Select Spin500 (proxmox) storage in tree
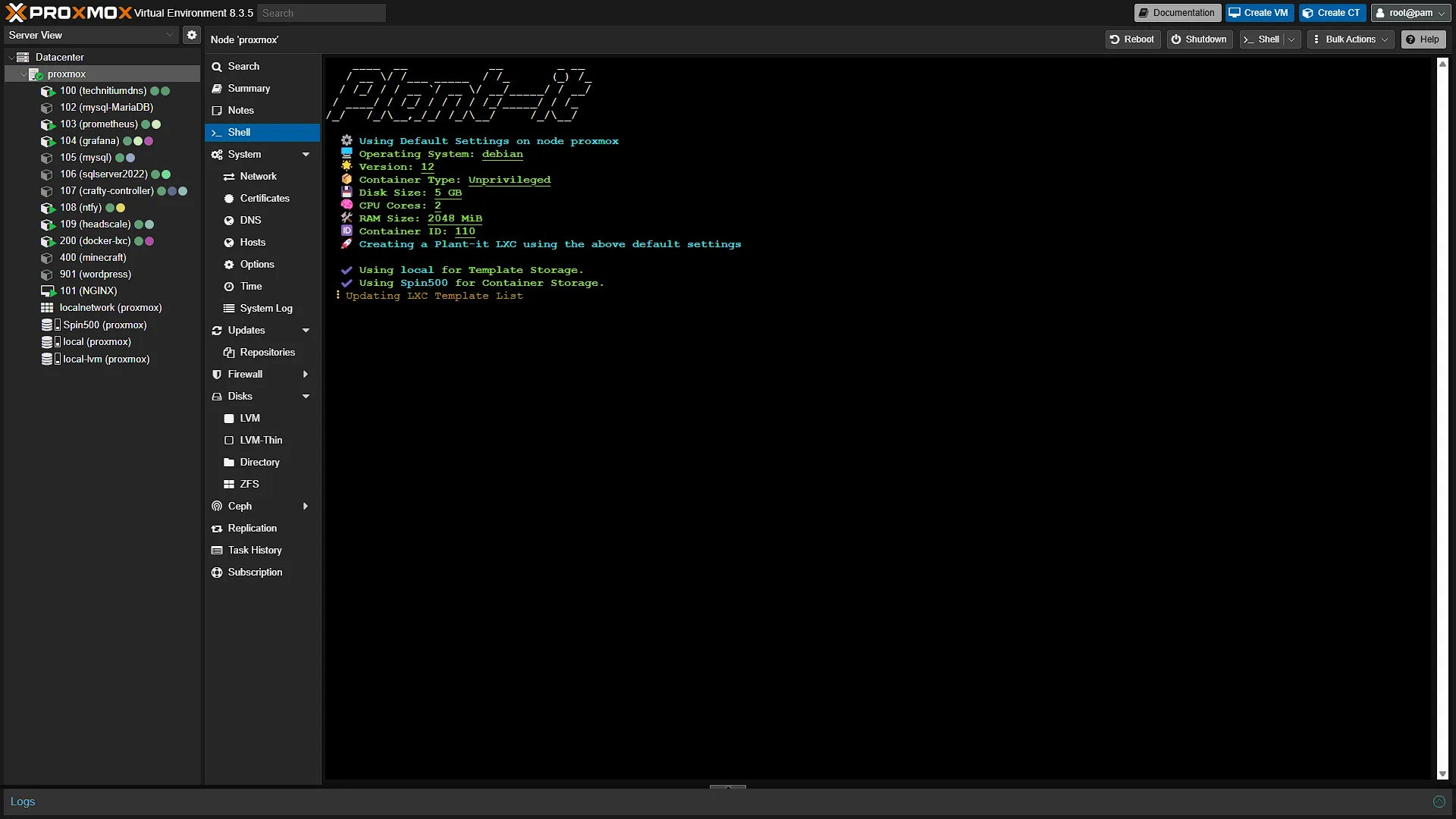This screenshot has height=819, width=1456. coord(105,325)
